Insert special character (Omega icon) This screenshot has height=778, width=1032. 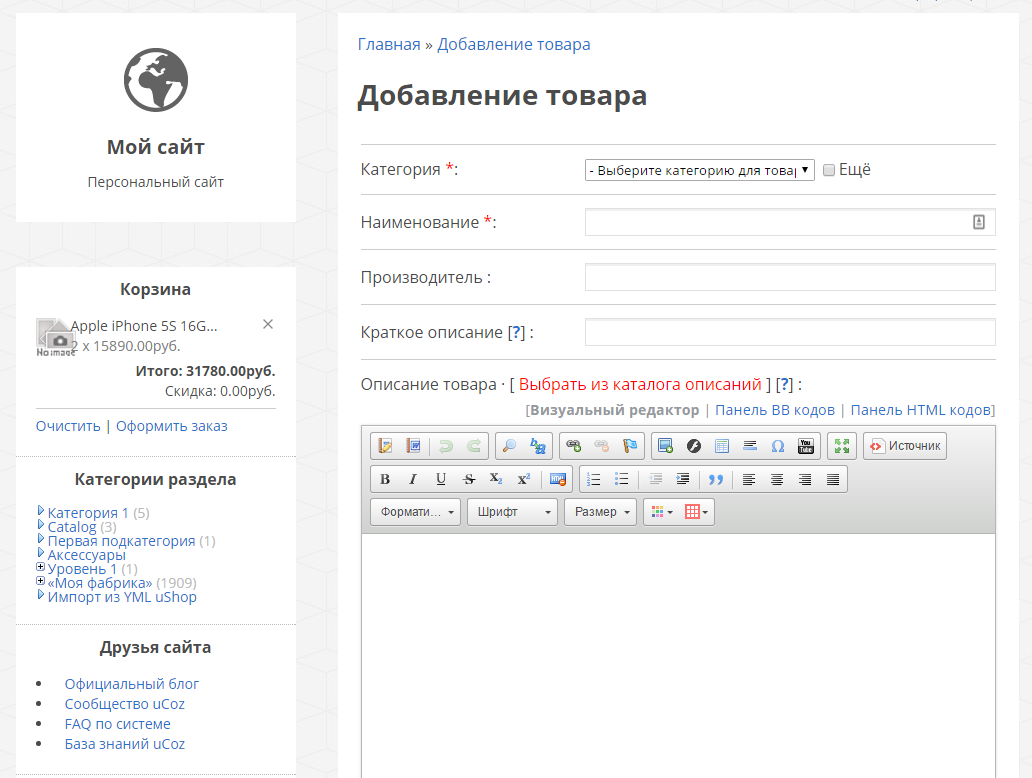coord(777,446)
